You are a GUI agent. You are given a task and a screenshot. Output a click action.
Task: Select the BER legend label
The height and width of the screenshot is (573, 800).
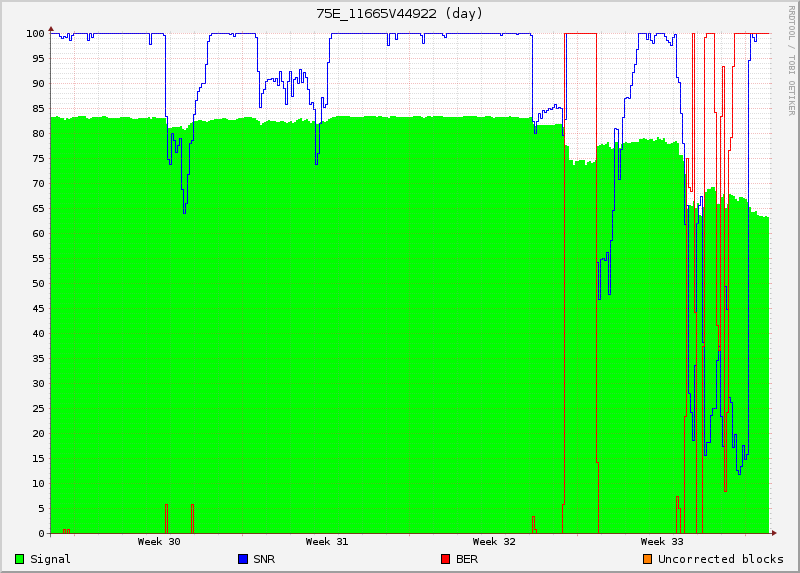[467, 559]
